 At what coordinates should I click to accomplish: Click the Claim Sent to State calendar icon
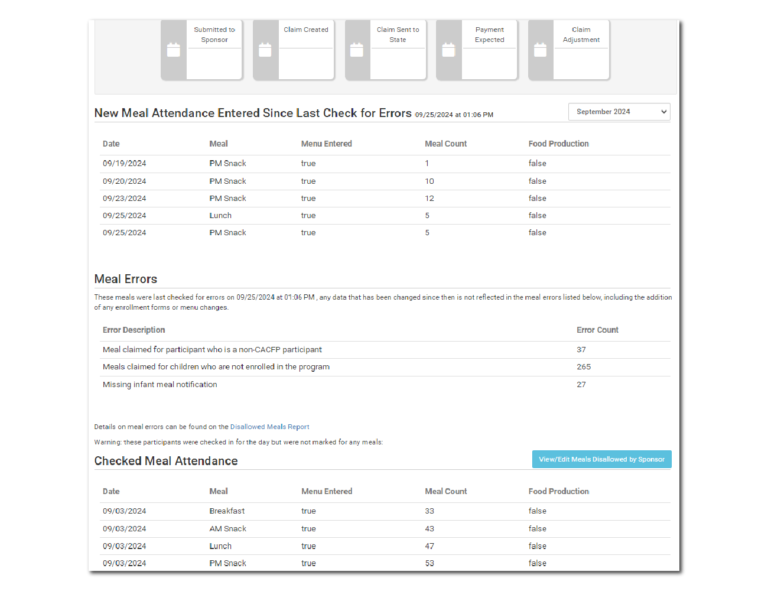tap(357, 50)
